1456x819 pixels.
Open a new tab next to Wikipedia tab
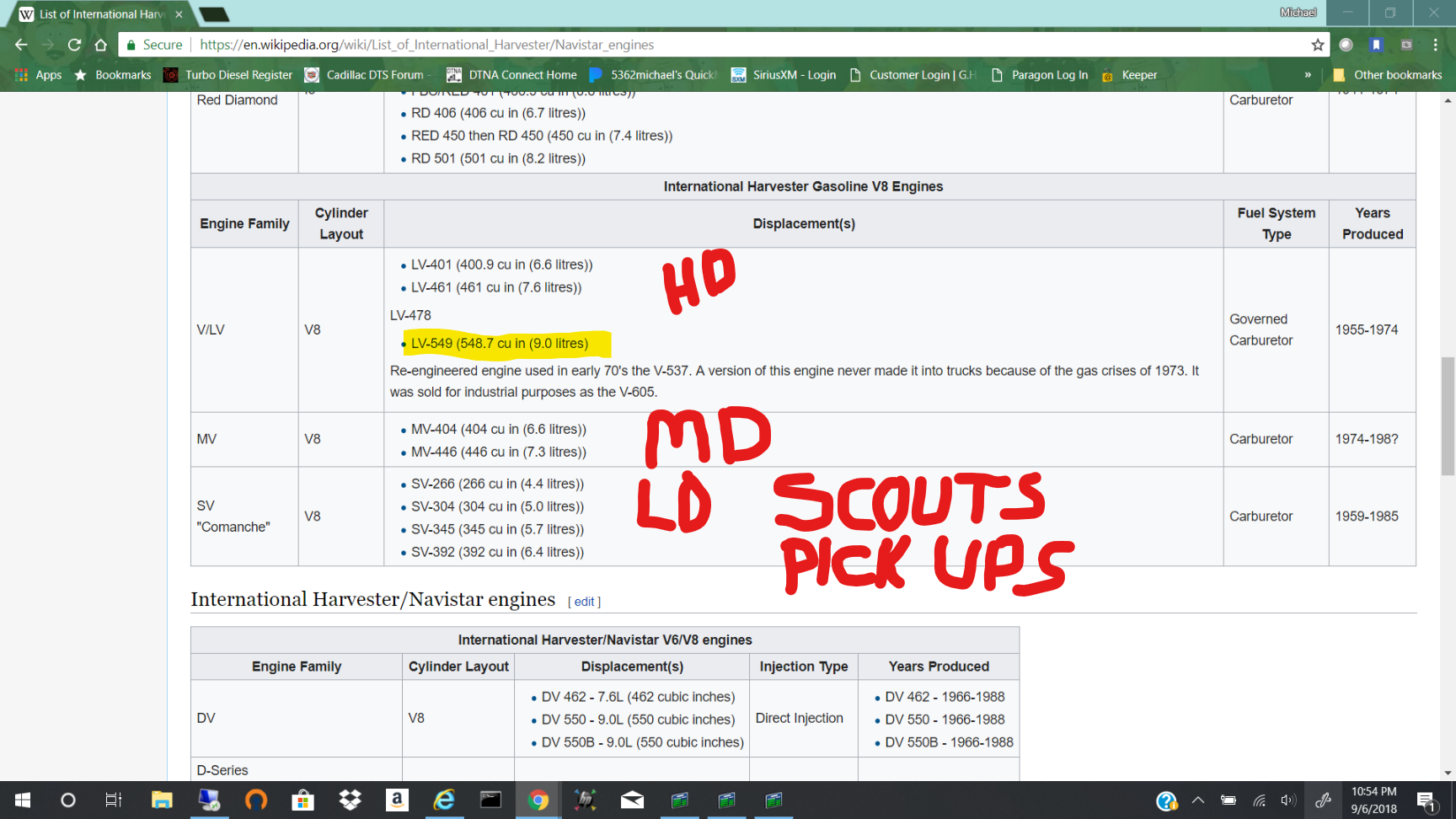(214, 14)
